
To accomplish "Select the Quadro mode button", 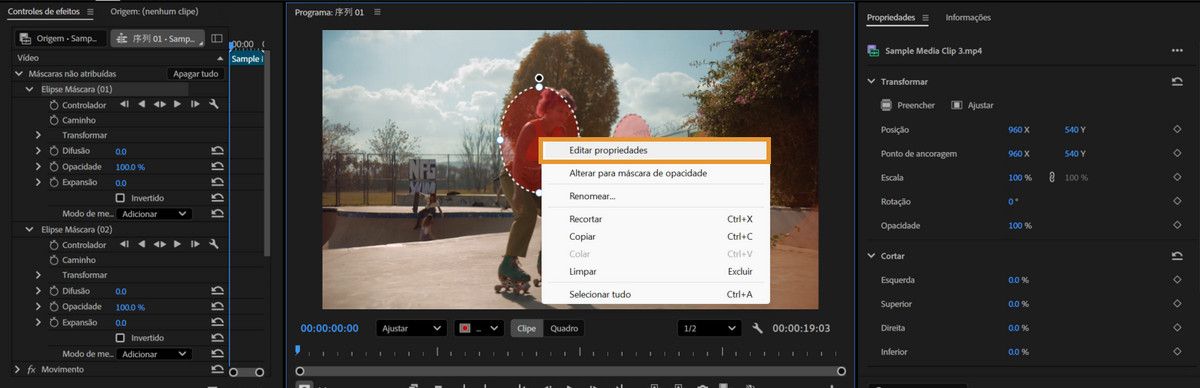I will (x=564, y=328).
